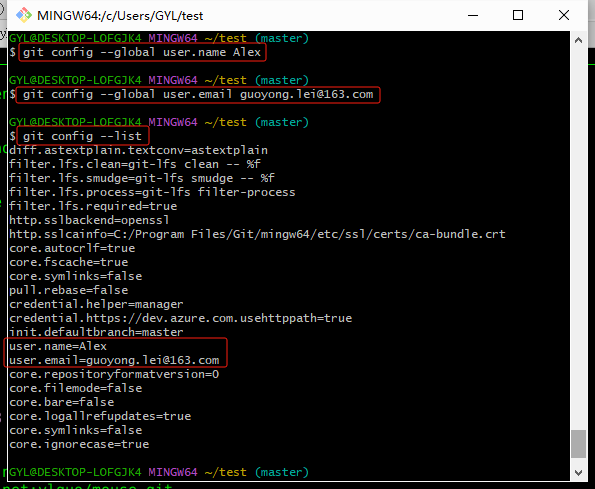Click the user.name=Alex output line
595x489 pixels.
pos(58,346)
